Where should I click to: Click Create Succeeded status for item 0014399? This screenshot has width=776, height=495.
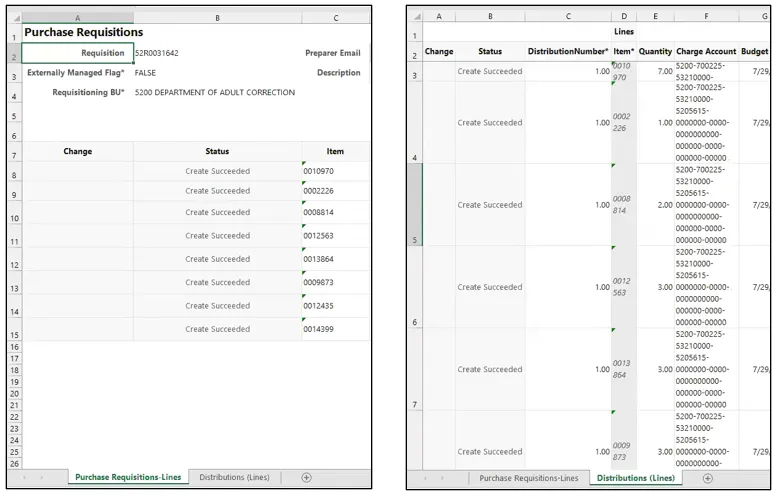[218, 329]
